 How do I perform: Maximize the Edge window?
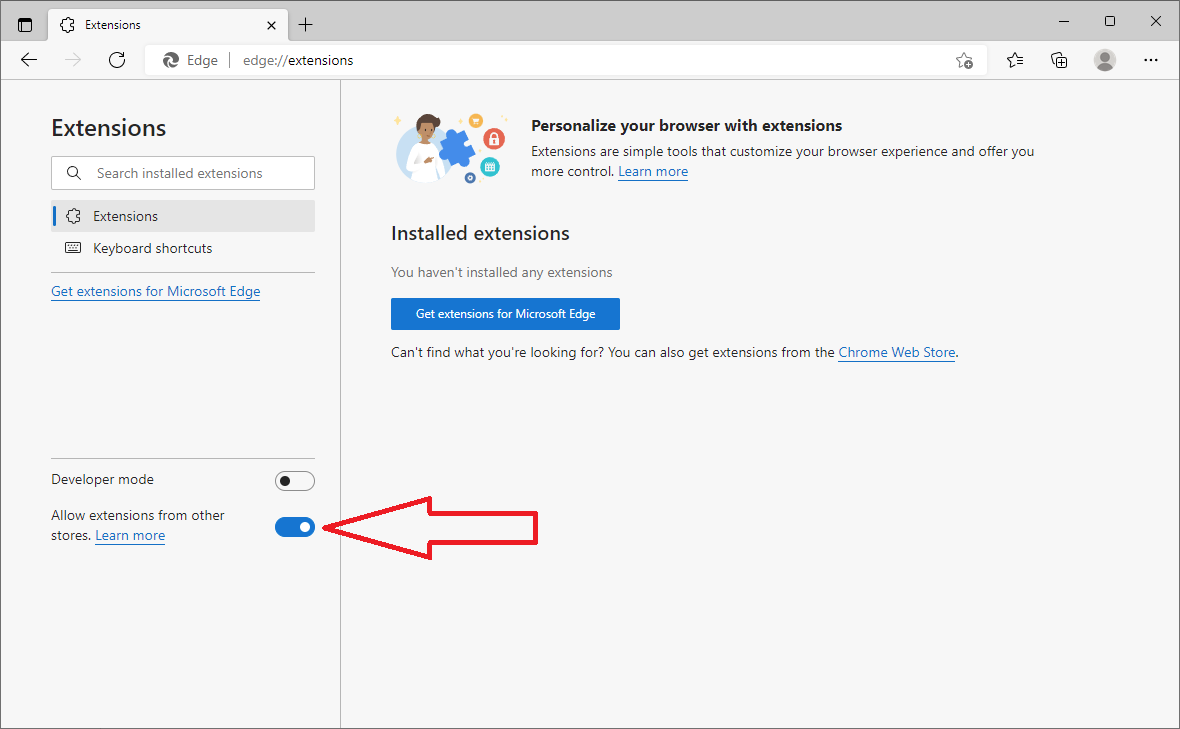tap(1109, 21)
